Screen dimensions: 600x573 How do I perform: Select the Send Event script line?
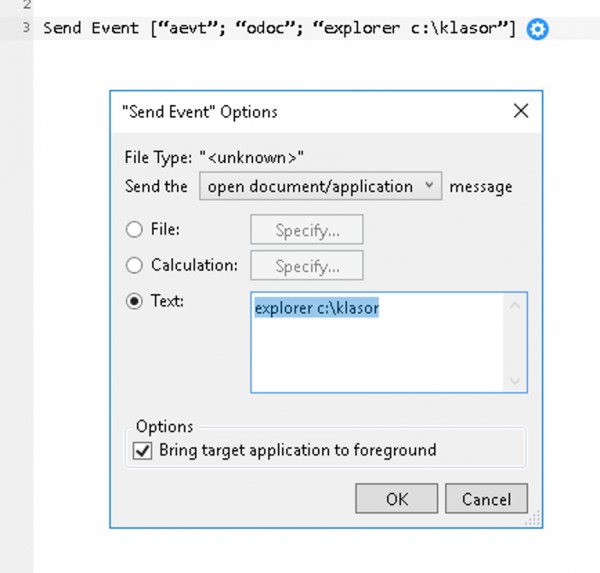coord(279,28)
